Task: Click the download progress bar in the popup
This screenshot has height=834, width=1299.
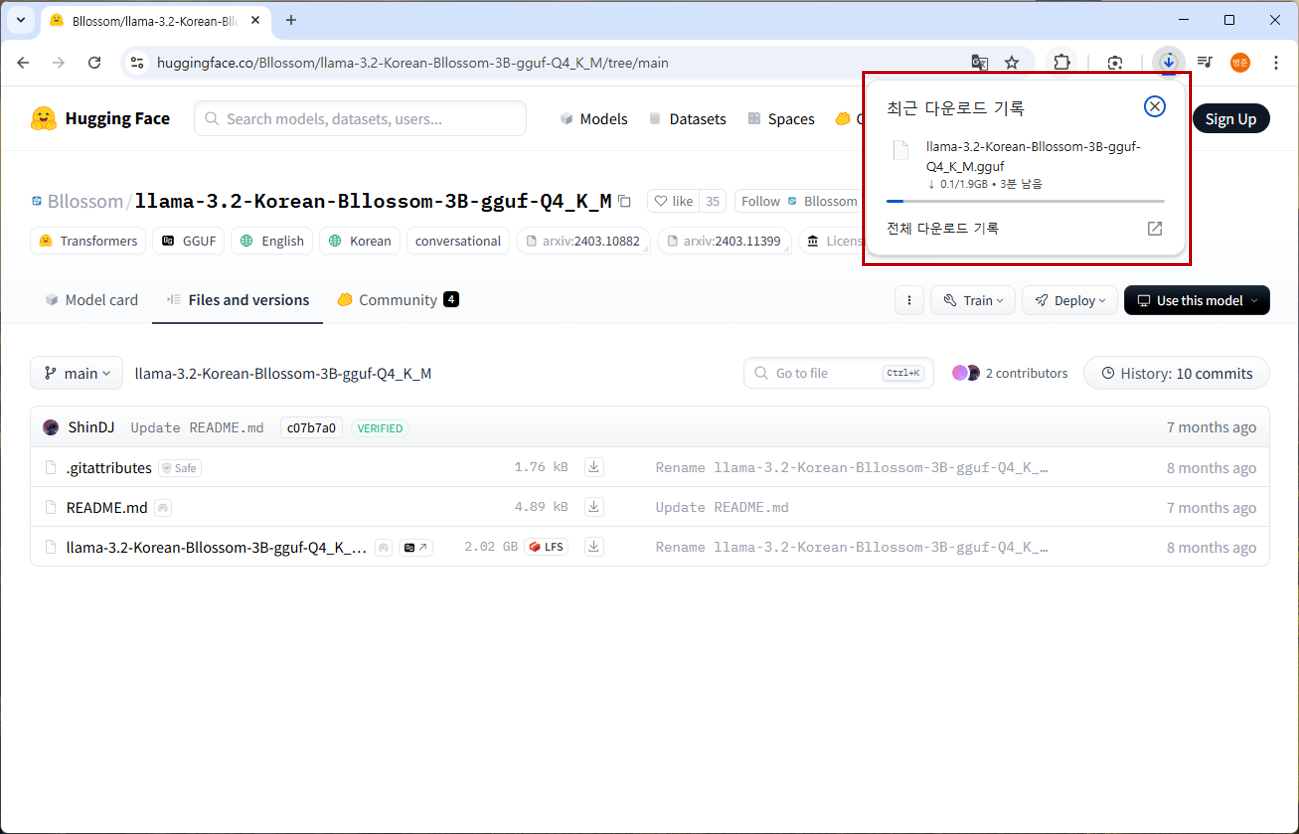Action: click(x=1025, y=202)
